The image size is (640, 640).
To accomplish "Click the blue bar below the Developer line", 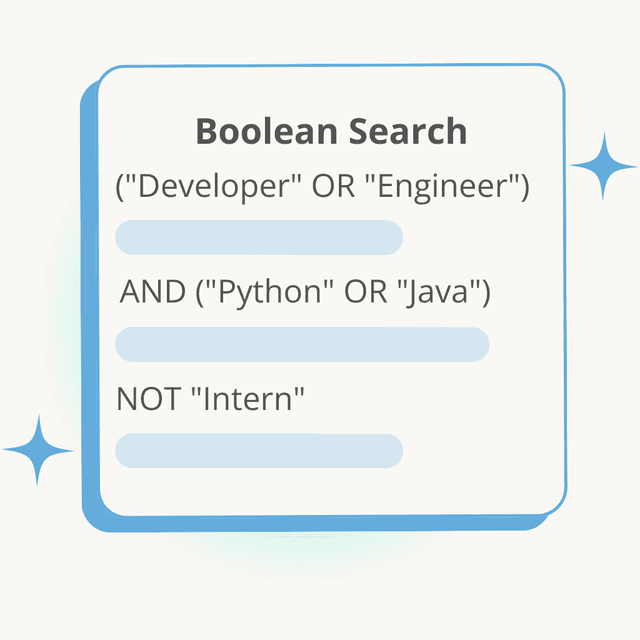I will (259, 238).
